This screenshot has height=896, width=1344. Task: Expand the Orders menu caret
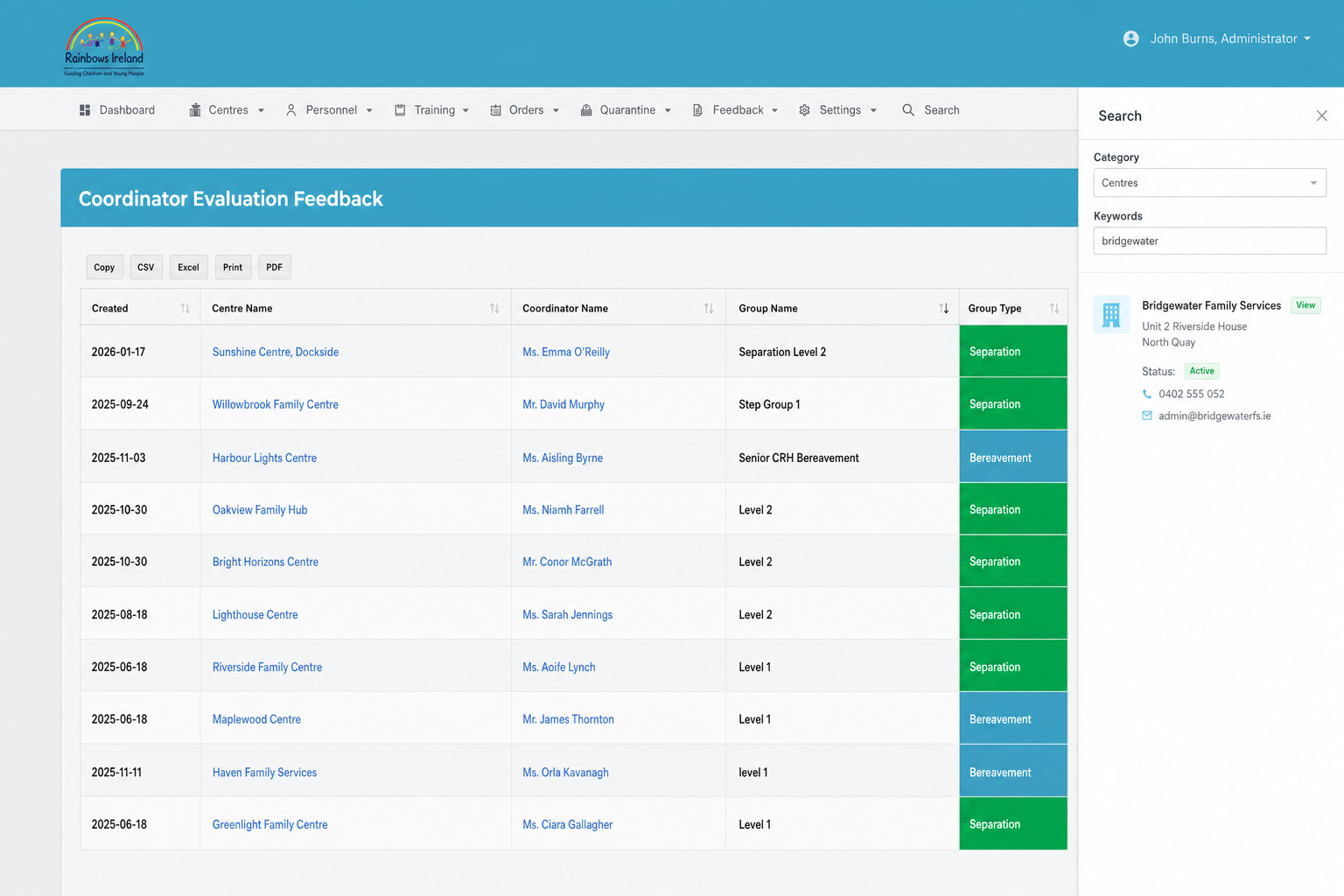tap(556, 110)
